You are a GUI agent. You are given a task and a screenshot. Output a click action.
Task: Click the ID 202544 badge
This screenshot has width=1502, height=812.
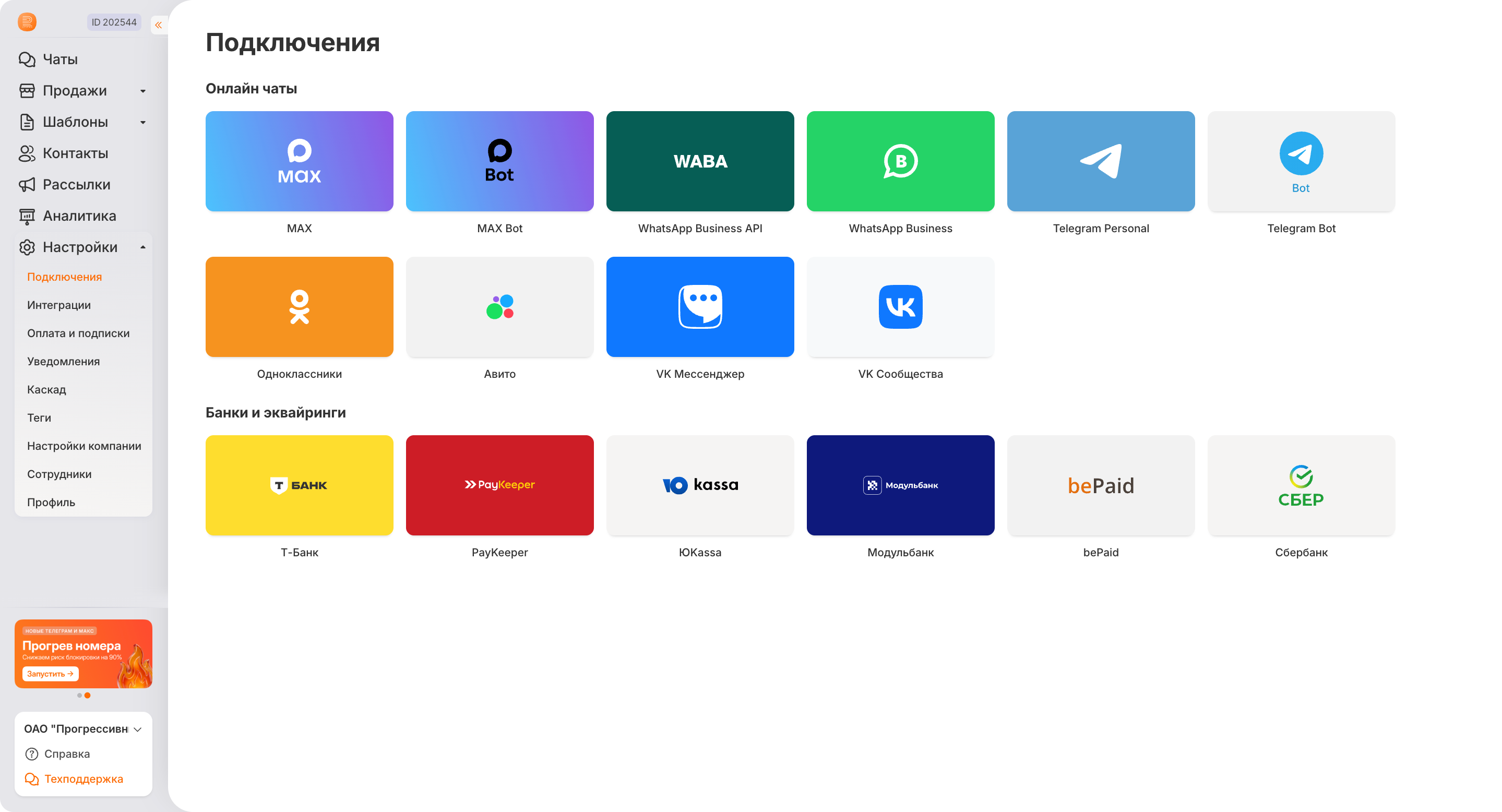[114, 22]
